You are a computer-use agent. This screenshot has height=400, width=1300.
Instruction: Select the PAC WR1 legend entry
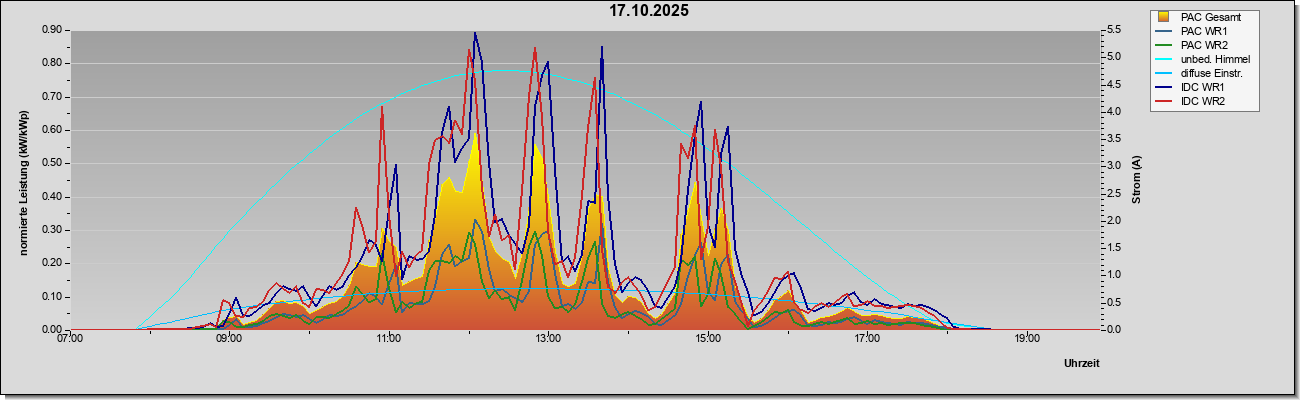click(1203, 31)
